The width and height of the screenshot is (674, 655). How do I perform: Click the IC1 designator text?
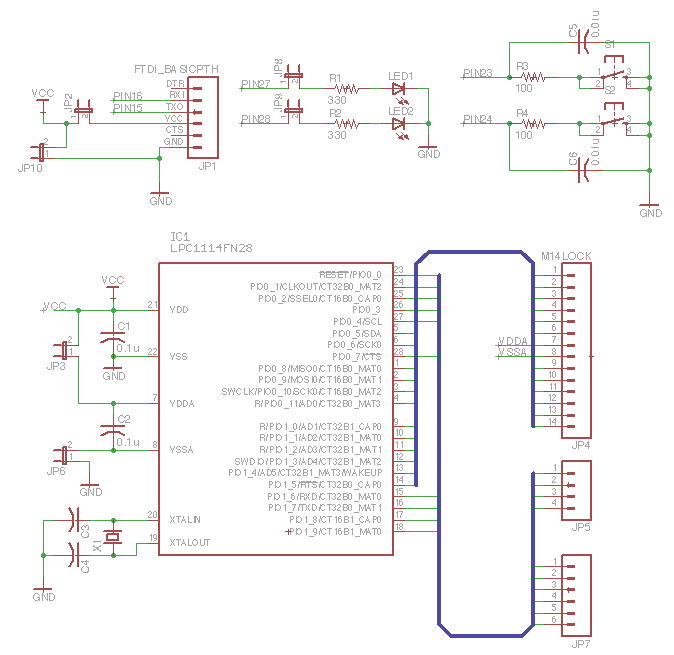point(180,237)
